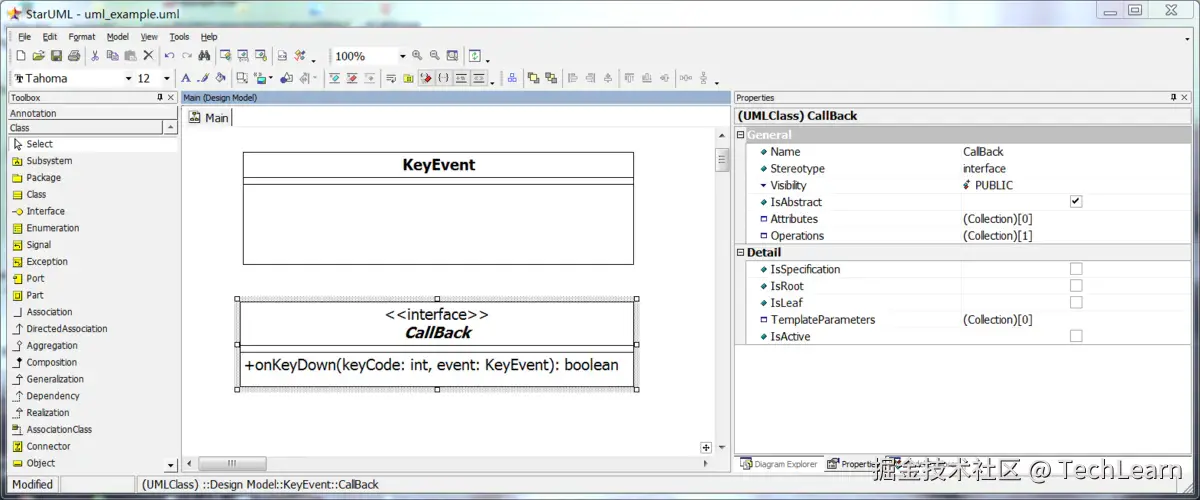This screenshot has height=500, width=1200.
Task: Click the Zoom Out magnifier icon
Action: pyautogui.click(x=435, y=56)
